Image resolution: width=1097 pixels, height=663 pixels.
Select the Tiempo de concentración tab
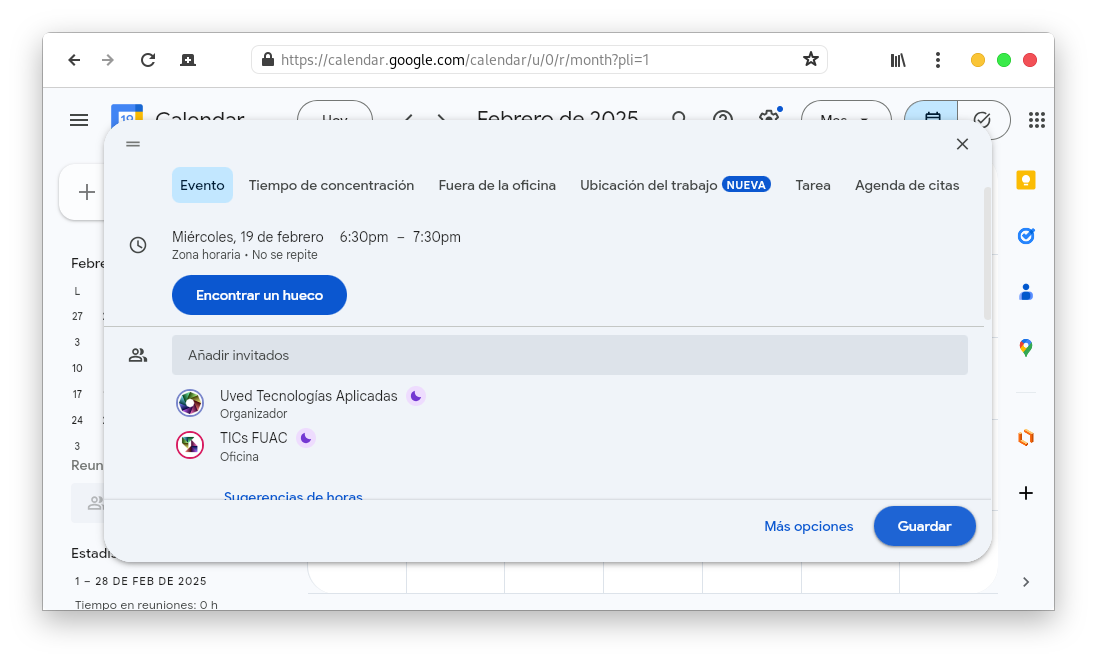(x=331, y=185)
